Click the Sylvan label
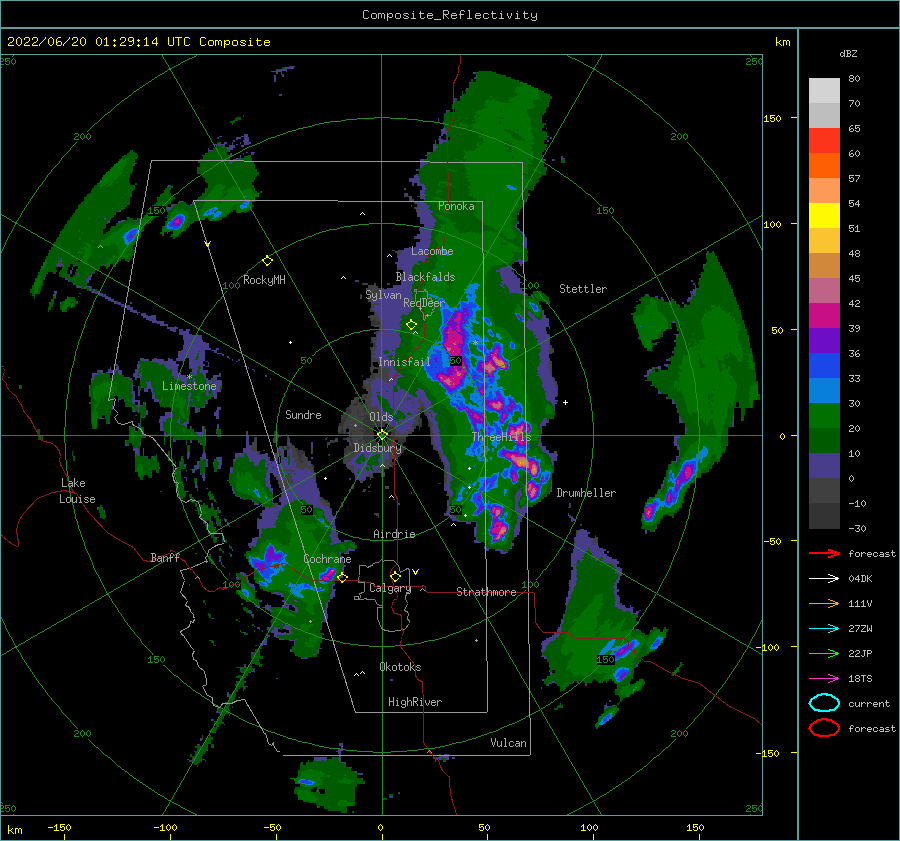Screen dimensions: 900x841 pos(383,295)
